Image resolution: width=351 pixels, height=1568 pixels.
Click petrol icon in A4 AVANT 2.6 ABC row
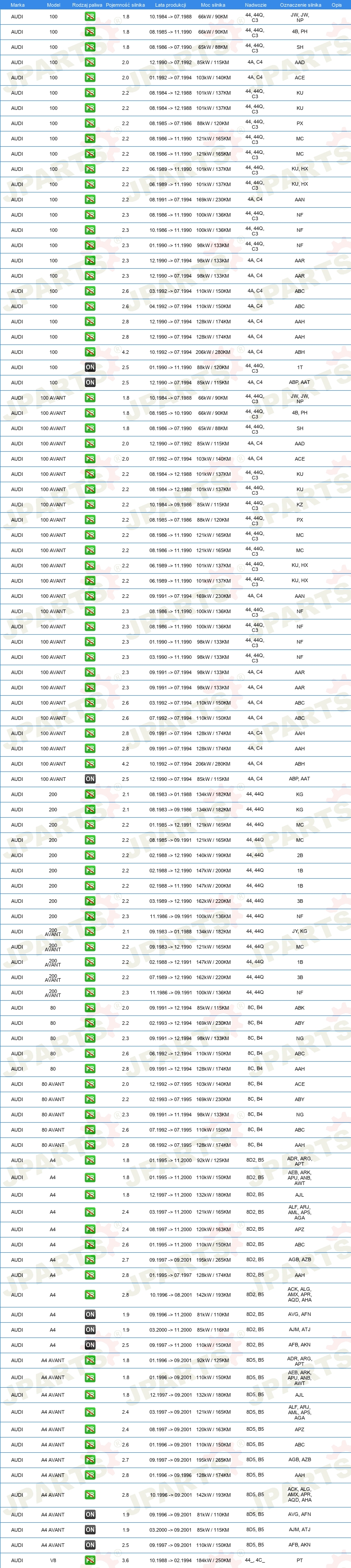[x=90, y=1444]
